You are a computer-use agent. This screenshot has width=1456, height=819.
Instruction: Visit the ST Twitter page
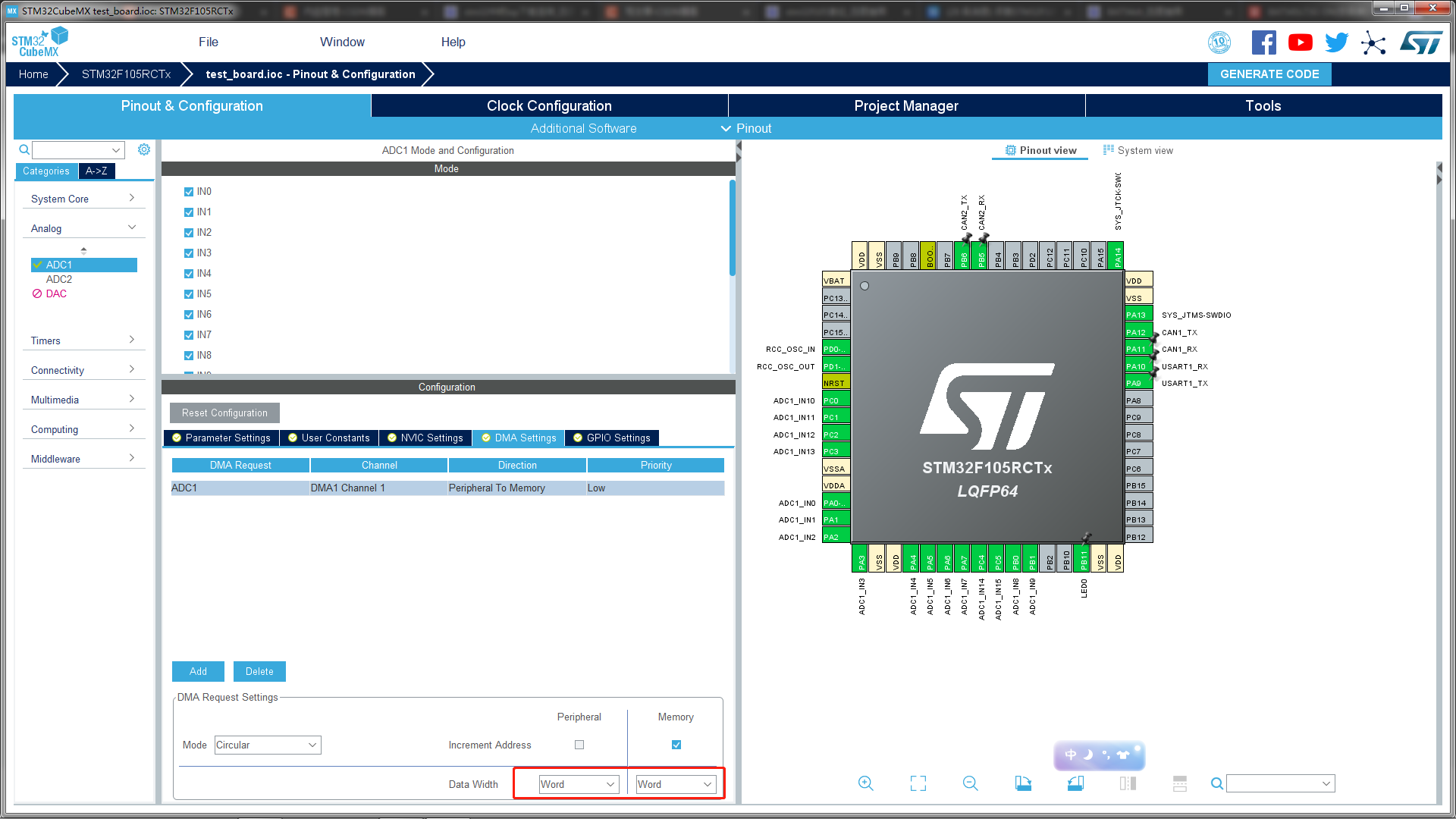[x=1336, y=42]
